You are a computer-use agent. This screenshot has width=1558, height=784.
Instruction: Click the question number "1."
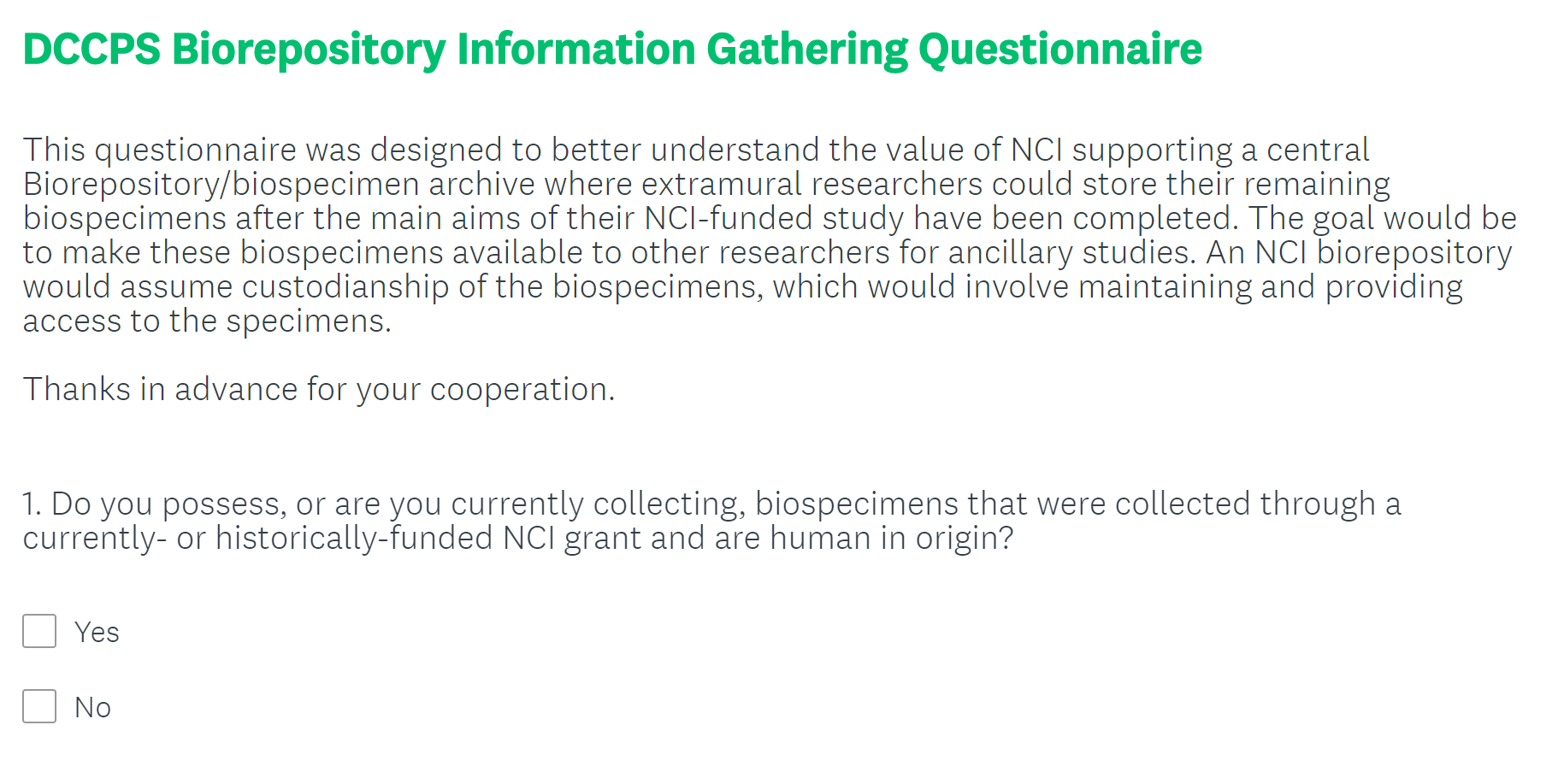tap(32, 504)
